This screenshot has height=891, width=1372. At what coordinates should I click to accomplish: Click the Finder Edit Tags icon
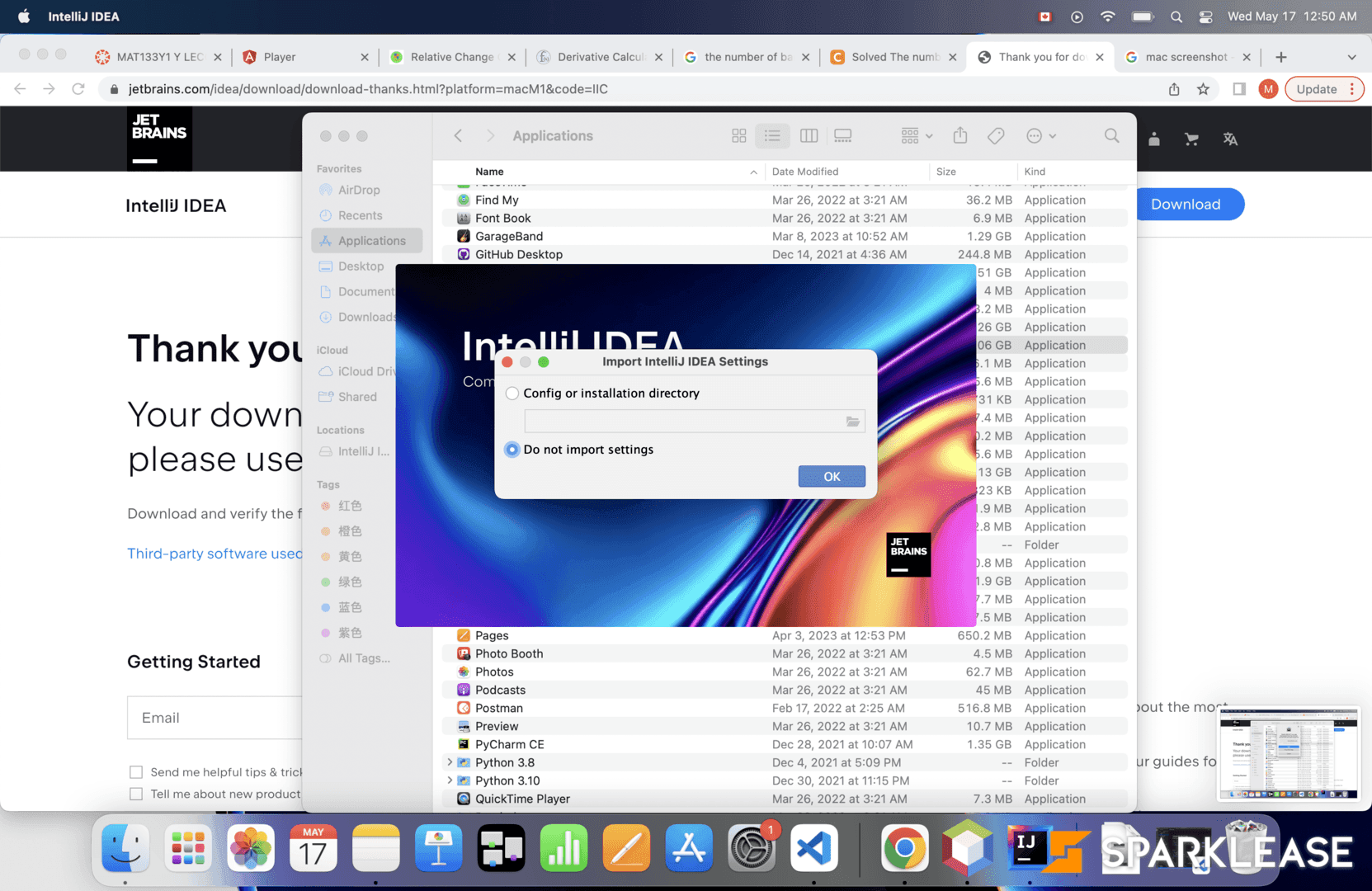click(996, 136)
